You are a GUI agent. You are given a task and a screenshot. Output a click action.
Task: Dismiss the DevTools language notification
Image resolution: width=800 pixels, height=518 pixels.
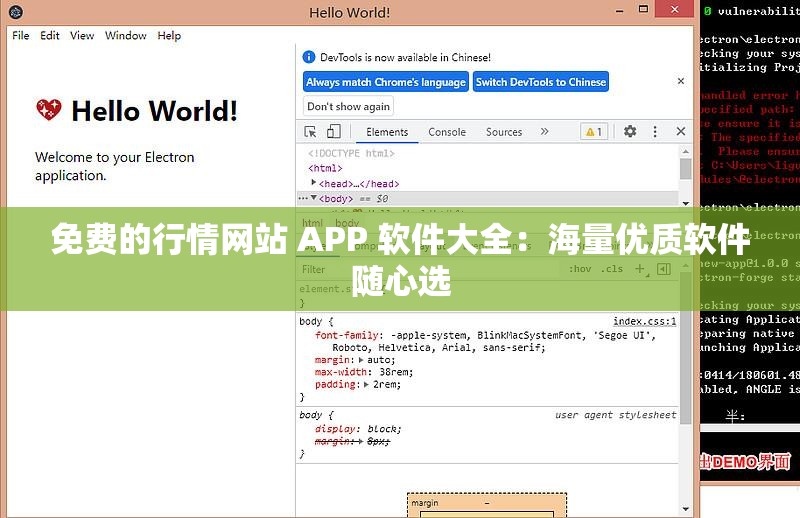pyautogui.click(x=681, y=81)
